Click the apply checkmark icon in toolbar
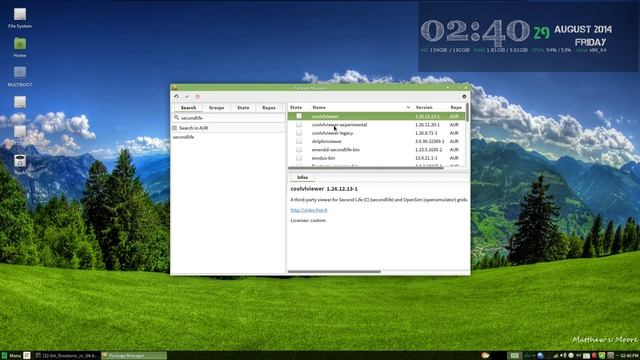This screenshot has height=360, width=640. tap(187, 97)
